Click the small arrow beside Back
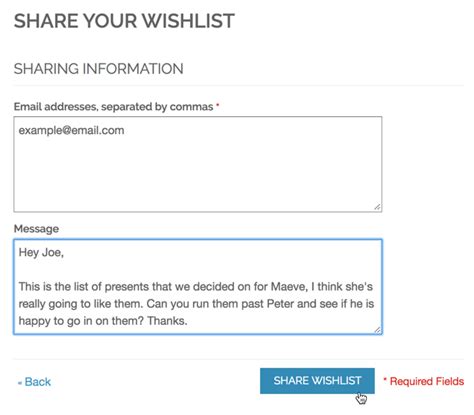This screenshot has height=415, width=474. coord(20,383)
